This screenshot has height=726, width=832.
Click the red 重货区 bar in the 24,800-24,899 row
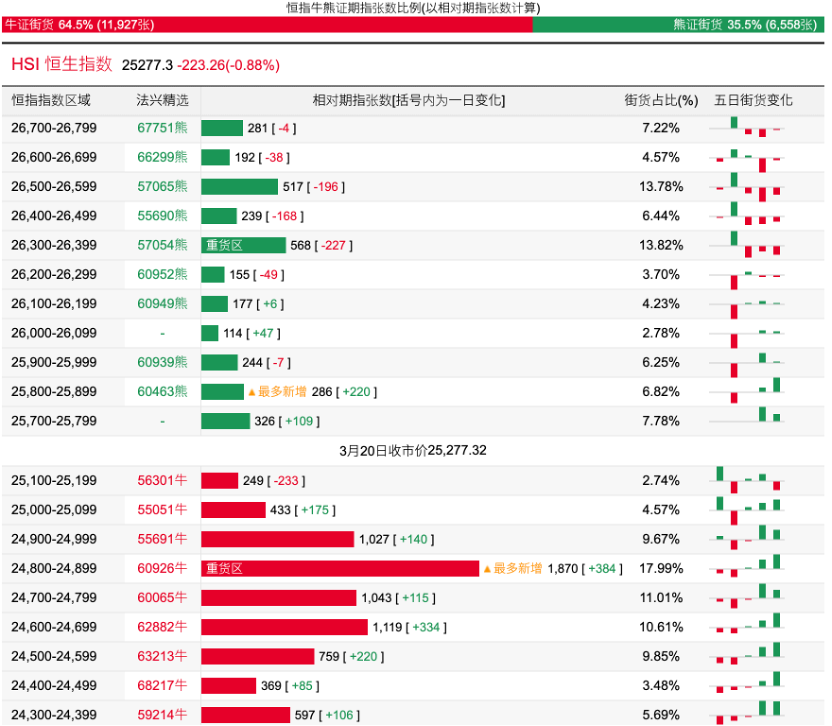point(340,568)
